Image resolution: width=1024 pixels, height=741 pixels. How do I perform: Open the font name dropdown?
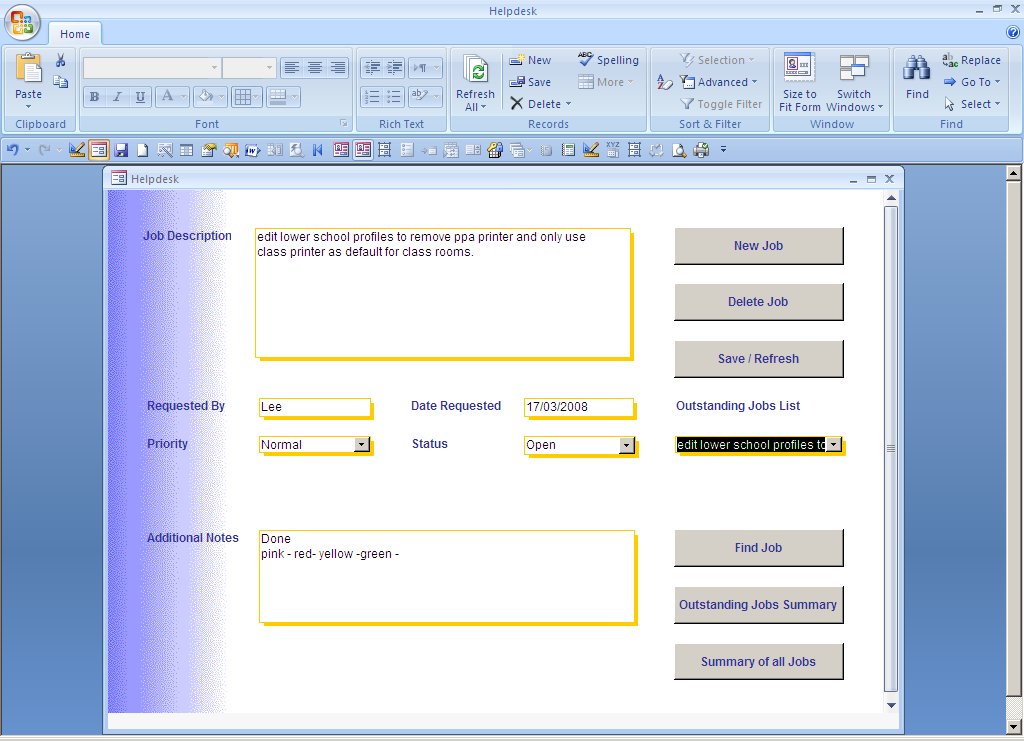click(x=214, y=68)
